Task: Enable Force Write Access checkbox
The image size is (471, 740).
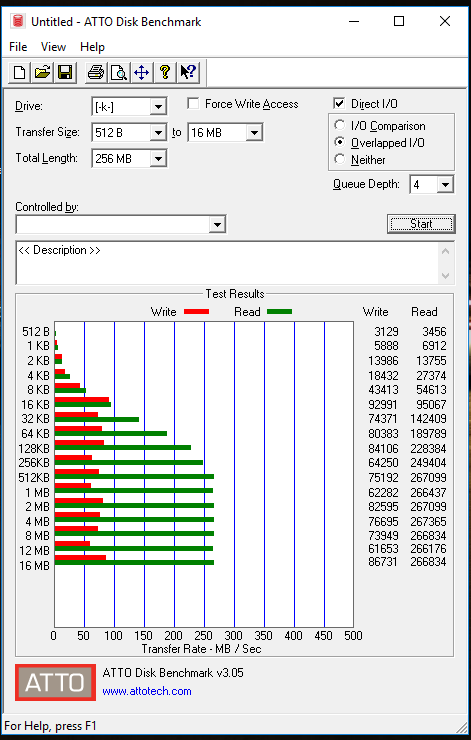Action: pos(193,103)
